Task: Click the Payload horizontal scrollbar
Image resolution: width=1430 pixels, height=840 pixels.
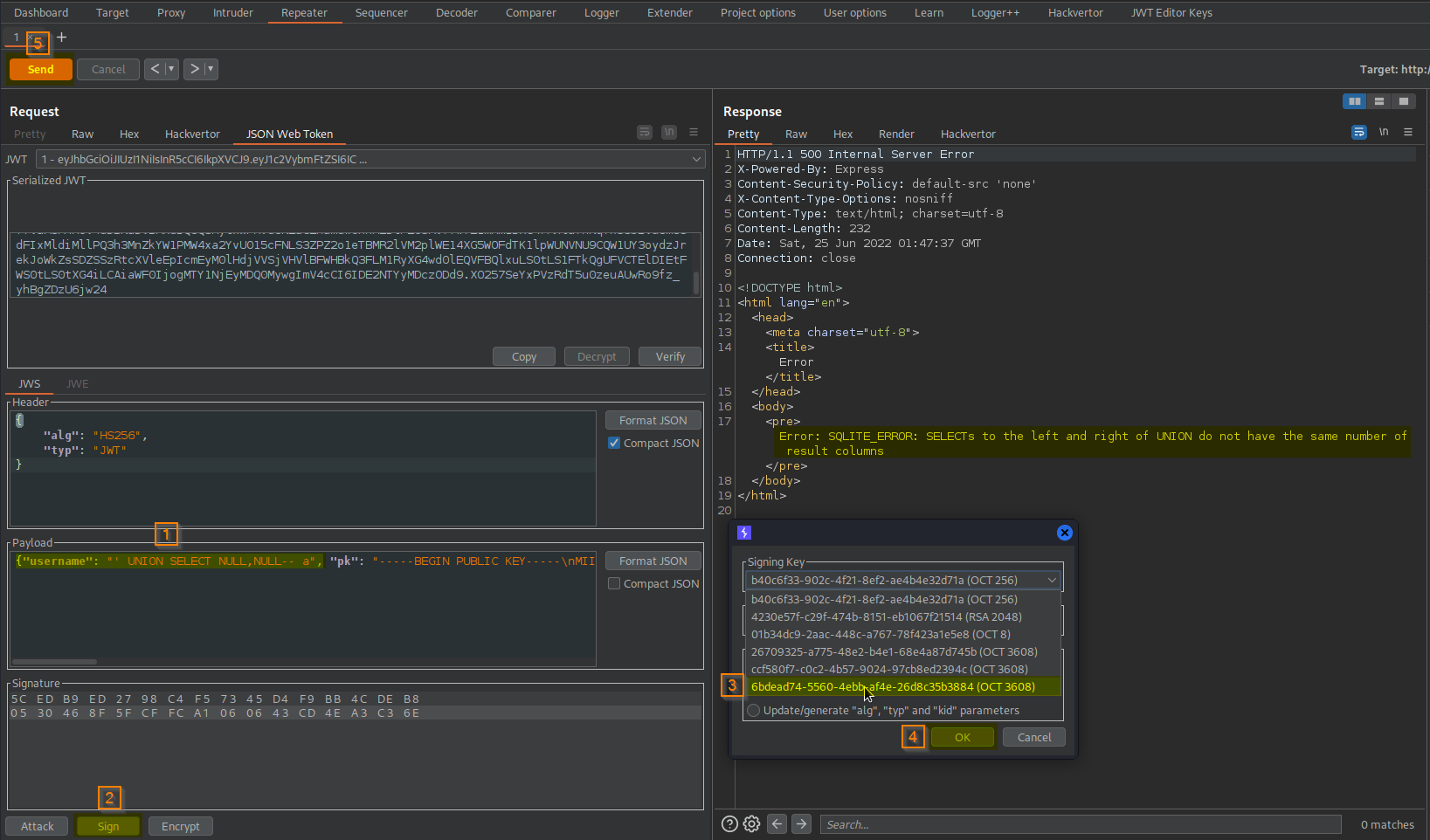Action: pyautogui.click(x=54, y=662)
